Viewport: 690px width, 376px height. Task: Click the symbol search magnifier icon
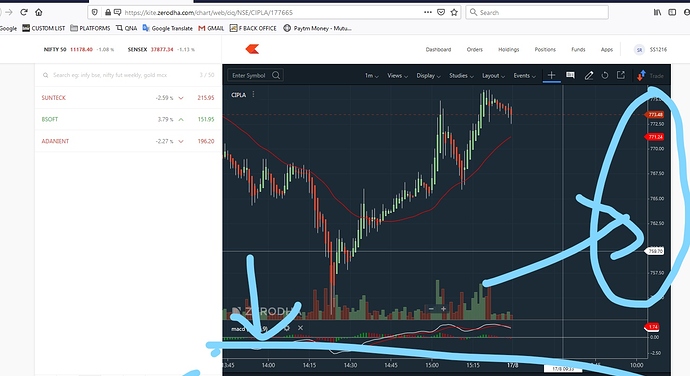pos(276,75)
